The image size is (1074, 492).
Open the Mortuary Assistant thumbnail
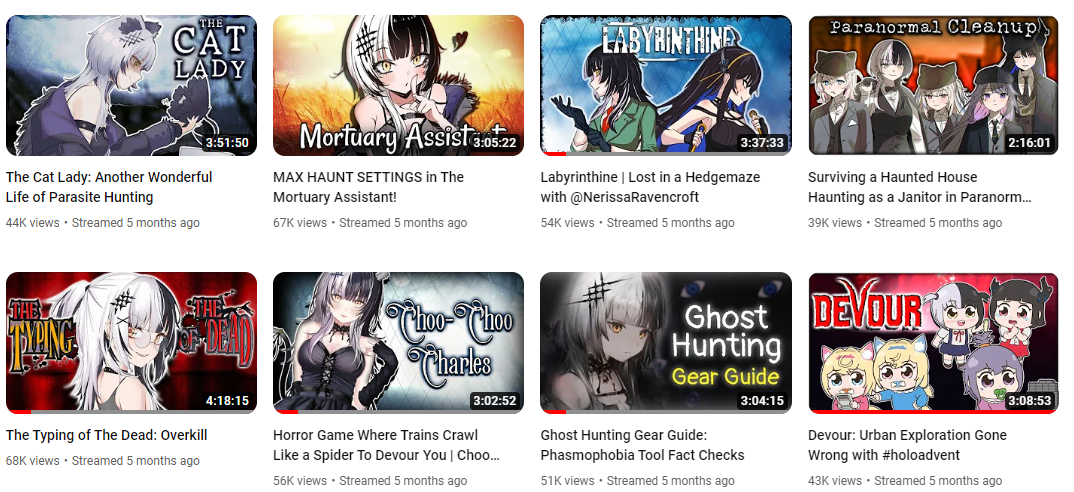point(399,86)
